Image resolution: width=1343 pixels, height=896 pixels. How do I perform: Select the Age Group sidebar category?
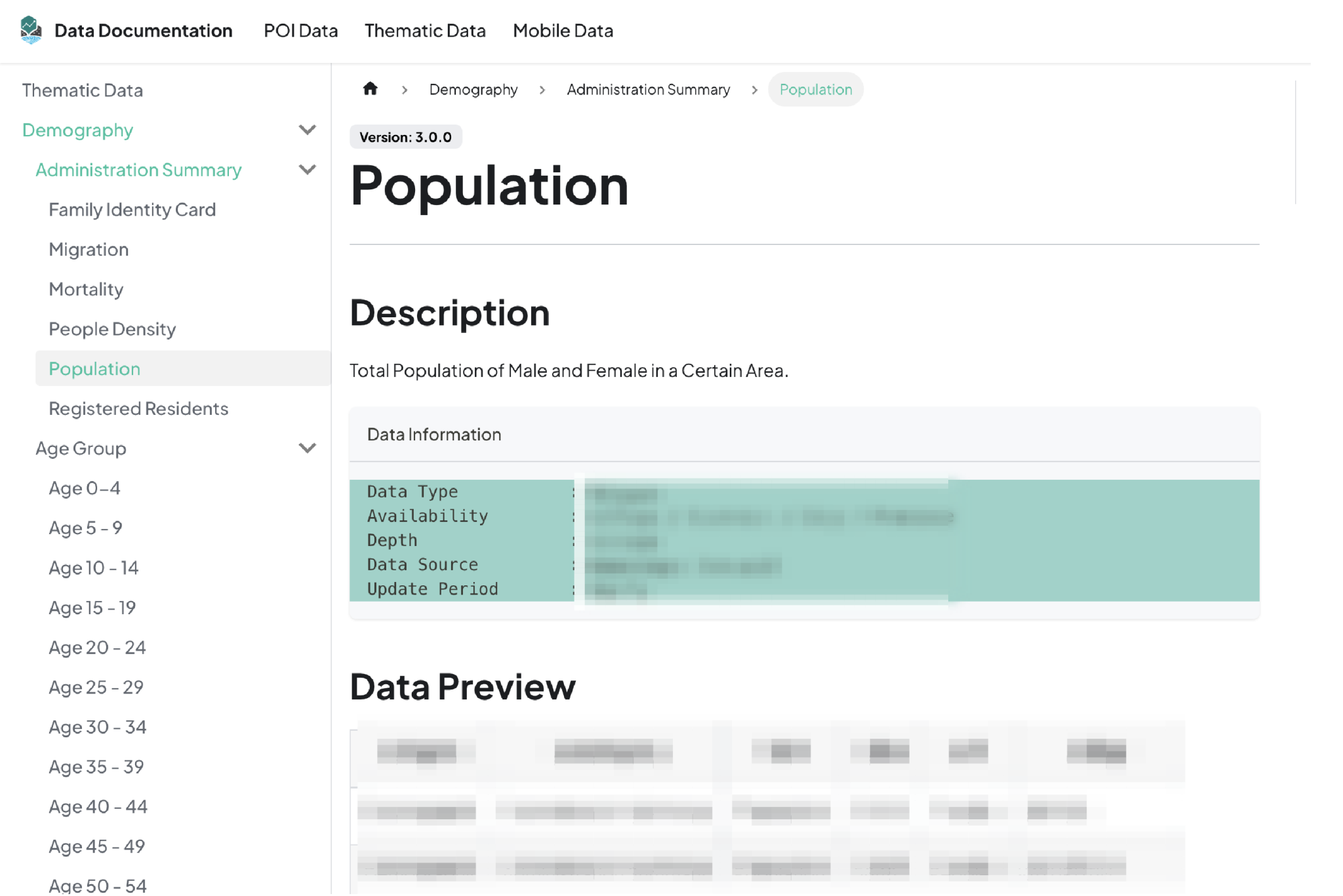[x=81, y=448]
